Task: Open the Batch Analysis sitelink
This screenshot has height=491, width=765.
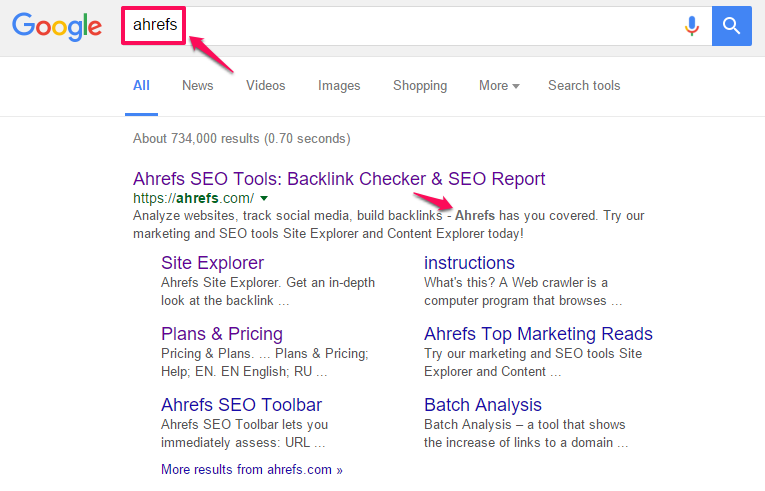Action: pos(483,405)
